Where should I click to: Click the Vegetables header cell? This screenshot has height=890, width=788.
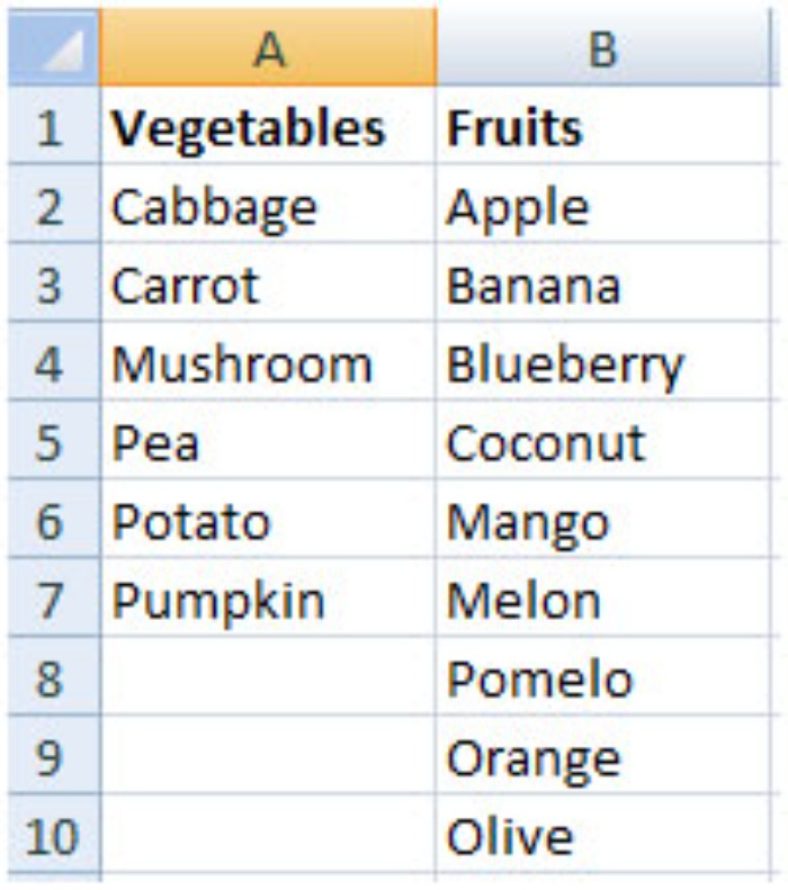tap(268, 126)
